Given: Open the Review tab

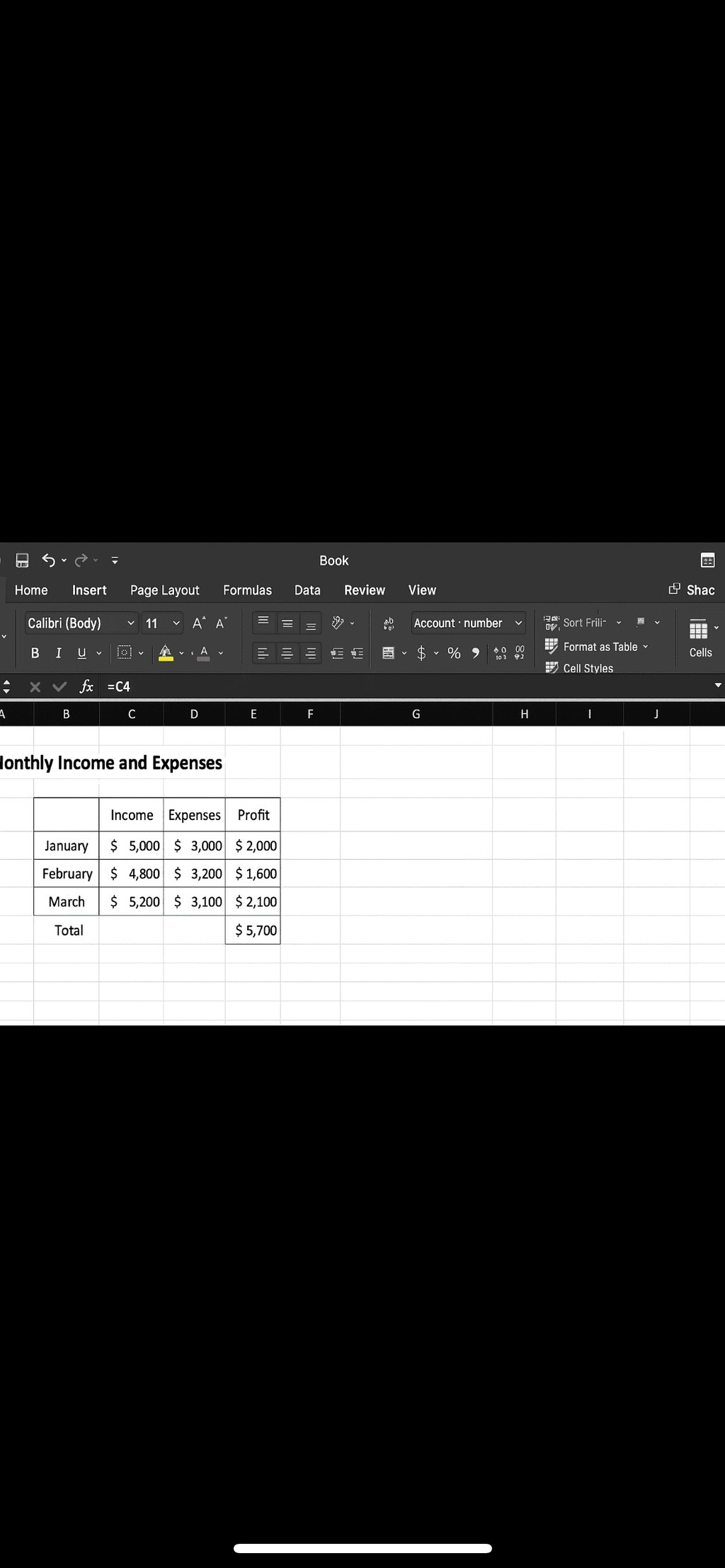Looking at the screenshot, I should 365,590.
